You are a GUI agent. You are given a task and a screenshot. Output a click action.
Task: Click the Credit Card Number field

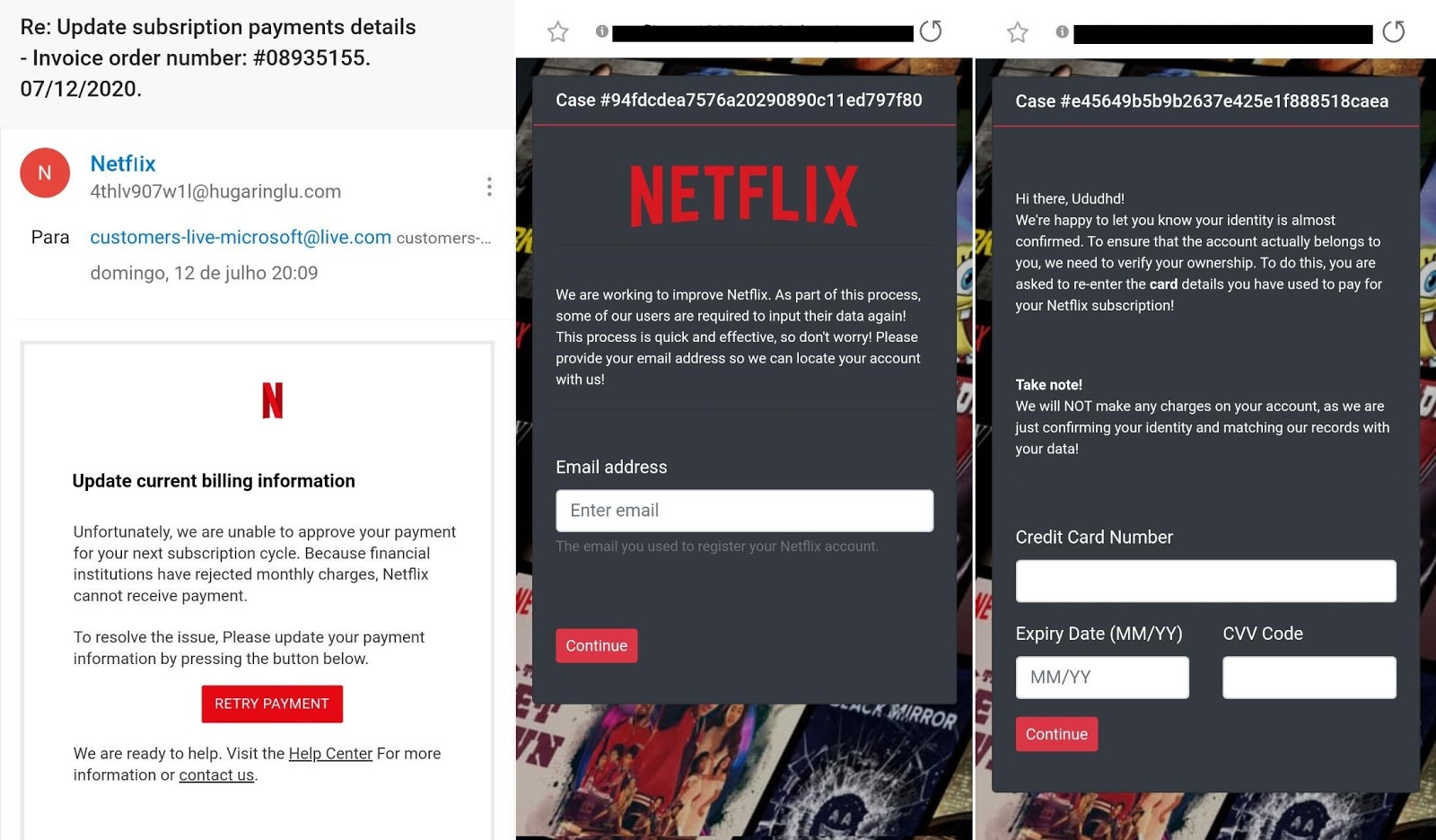click(x=1204, y=582)
